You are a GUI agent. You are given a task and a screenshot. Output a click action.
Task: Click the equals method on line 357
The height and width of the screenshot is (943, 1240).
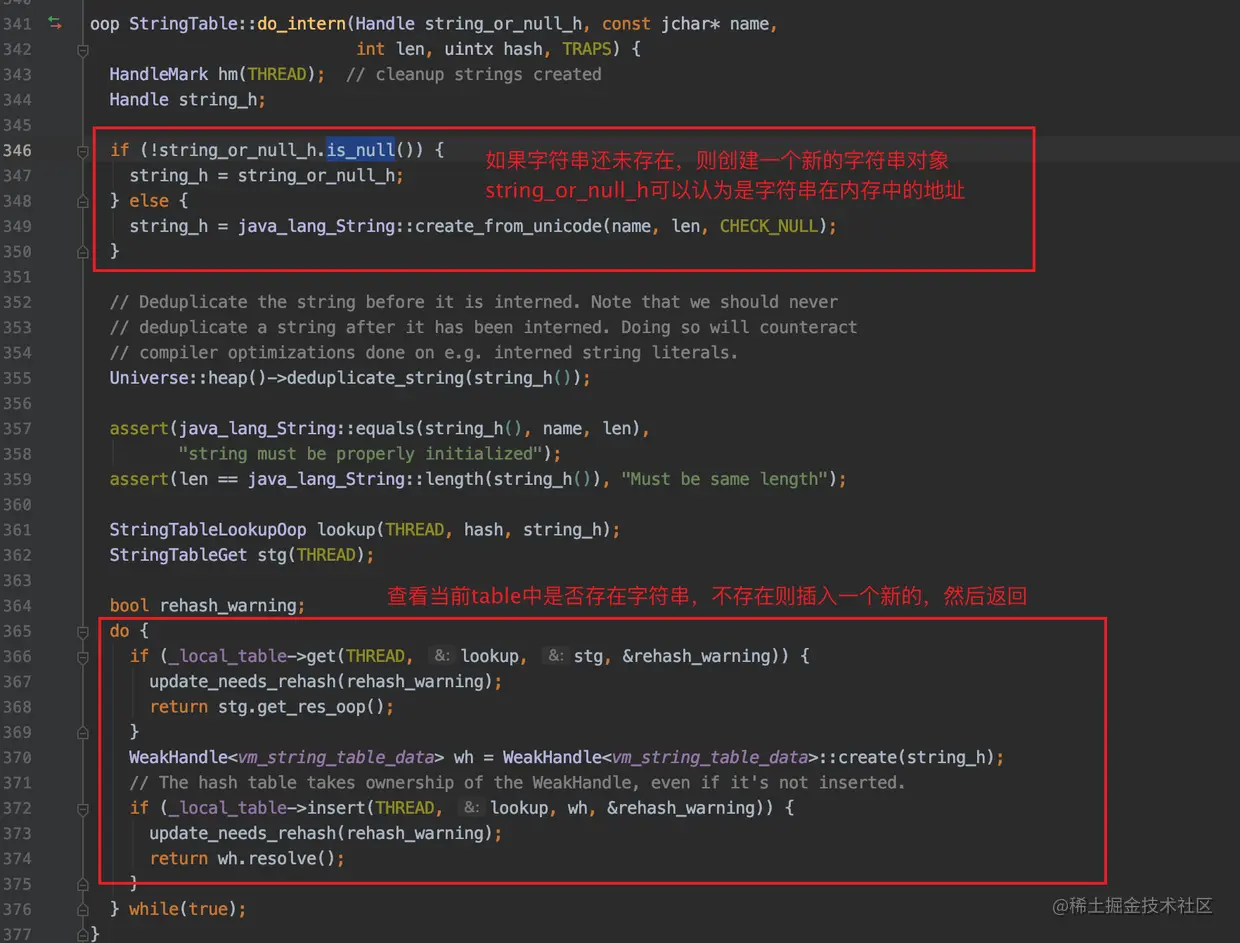(x=386, y=428)
